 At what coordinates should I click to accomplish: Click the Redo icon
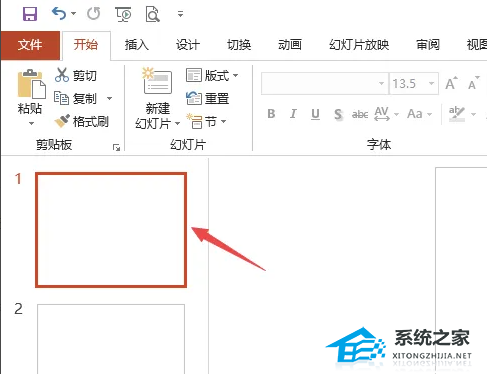tap(93, 14)
